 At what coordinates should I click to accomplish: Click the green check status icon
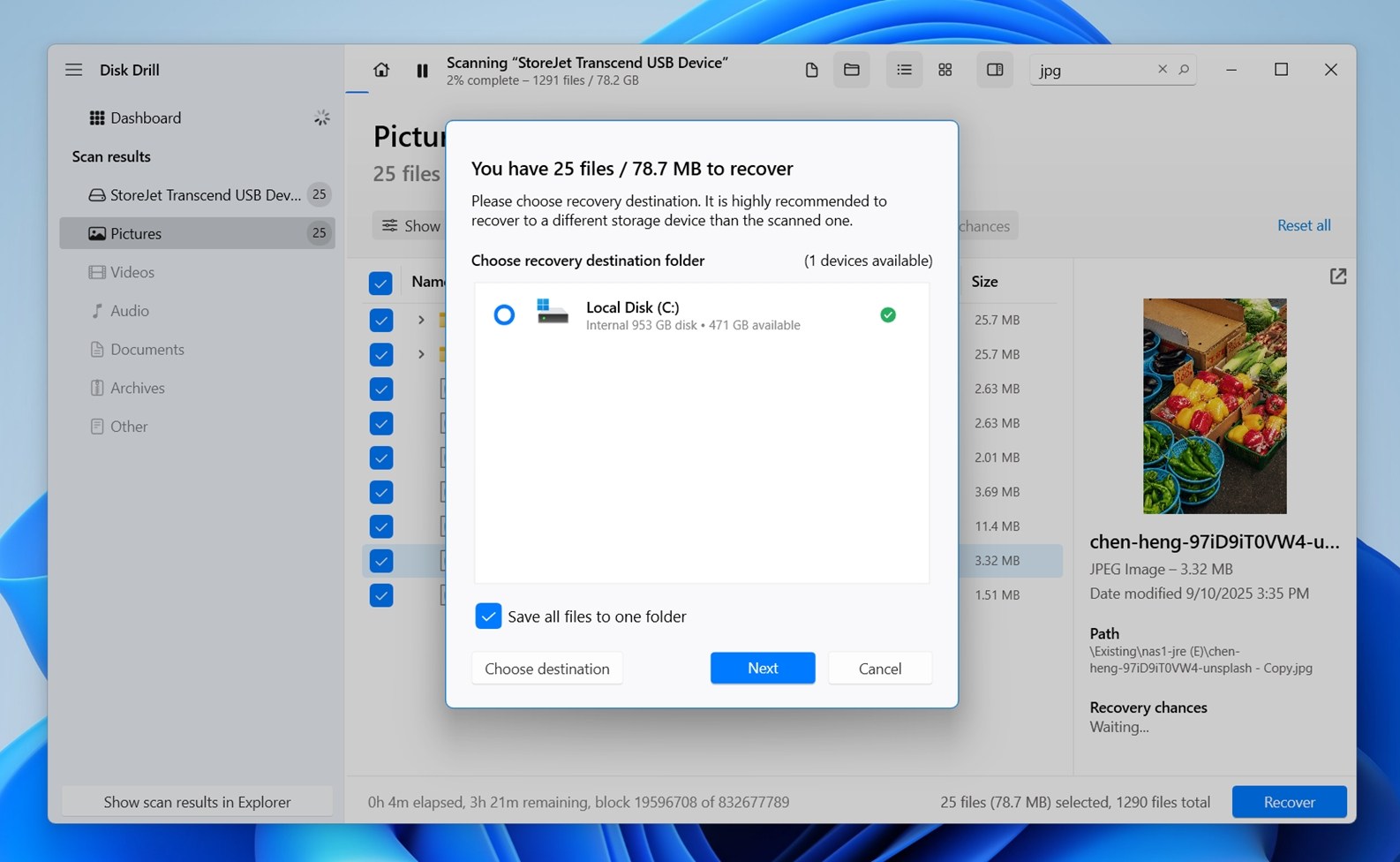coord(888,314)
